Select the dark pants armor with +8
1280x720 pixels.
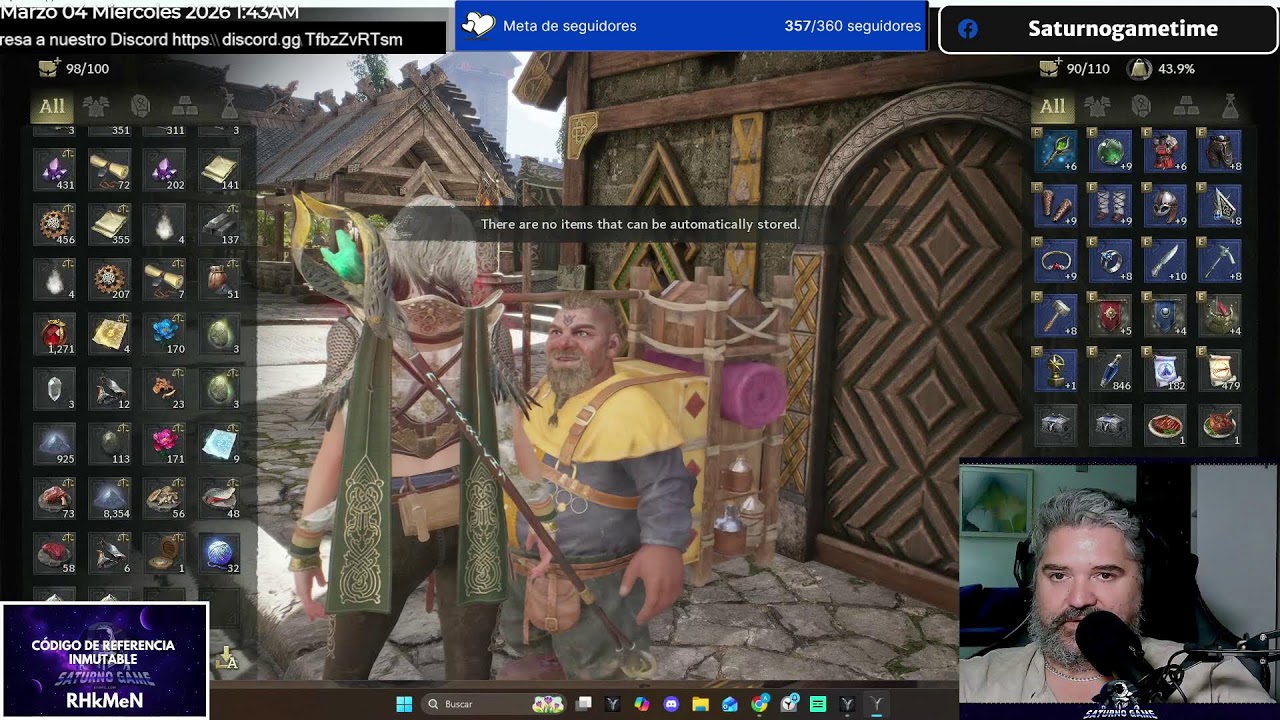tap(1220, 151)
